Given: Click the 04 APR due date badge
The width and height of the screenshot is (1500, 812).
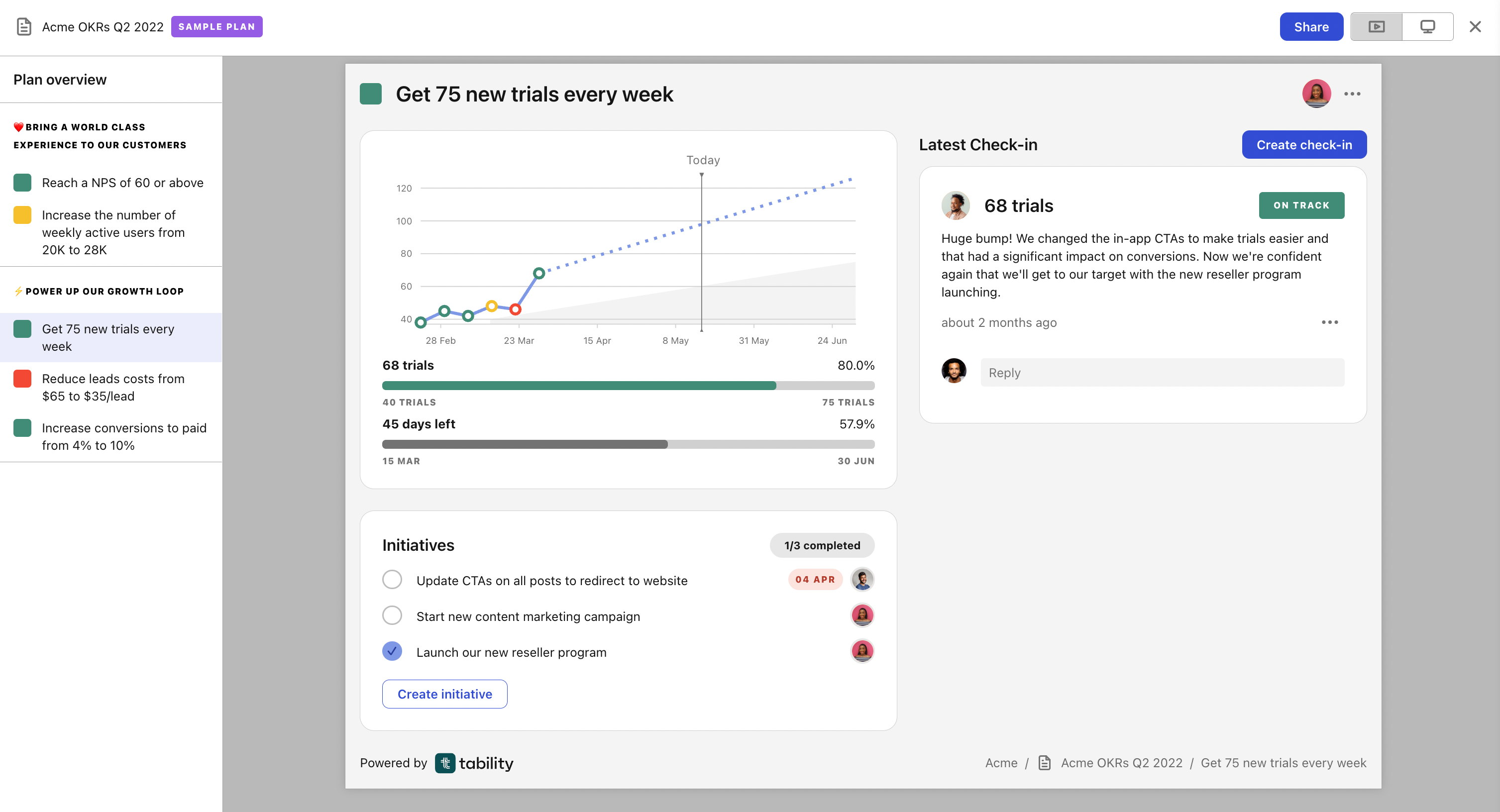Looking at the screenshot, I should coord(815,580).
